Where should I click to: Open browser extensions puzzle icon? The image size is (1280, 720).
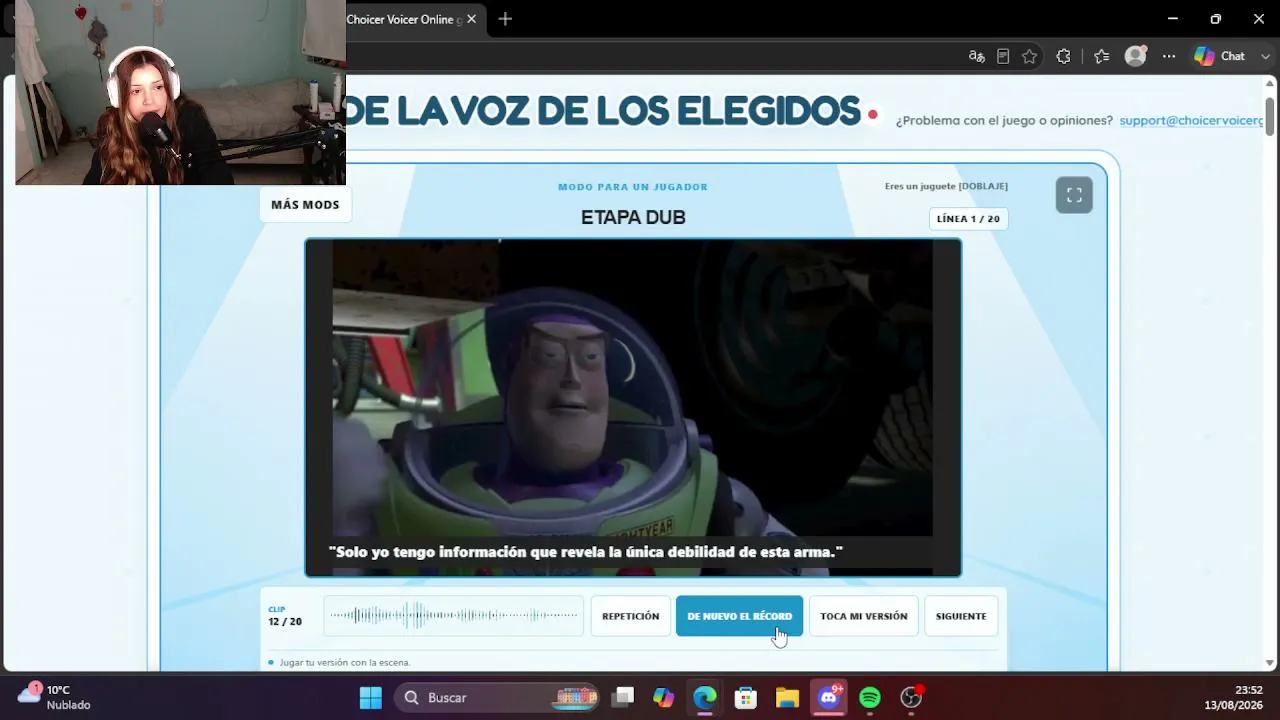point(1063,56)
